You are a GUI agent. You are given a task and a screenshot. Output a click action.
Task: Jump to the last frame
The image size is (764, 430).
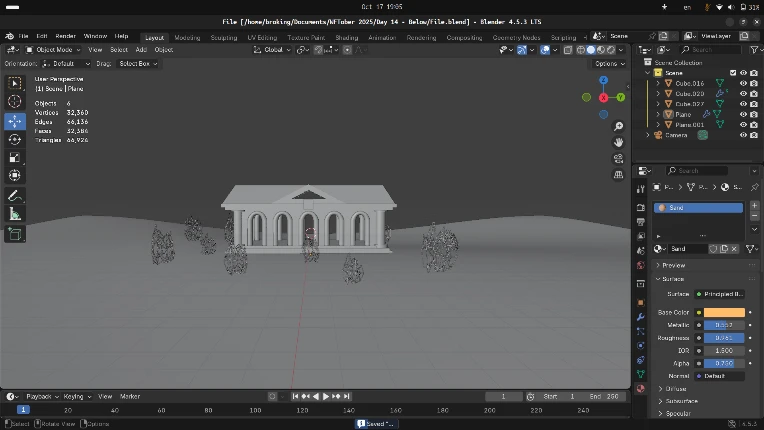pyautogui.click(x=347, y=396)
